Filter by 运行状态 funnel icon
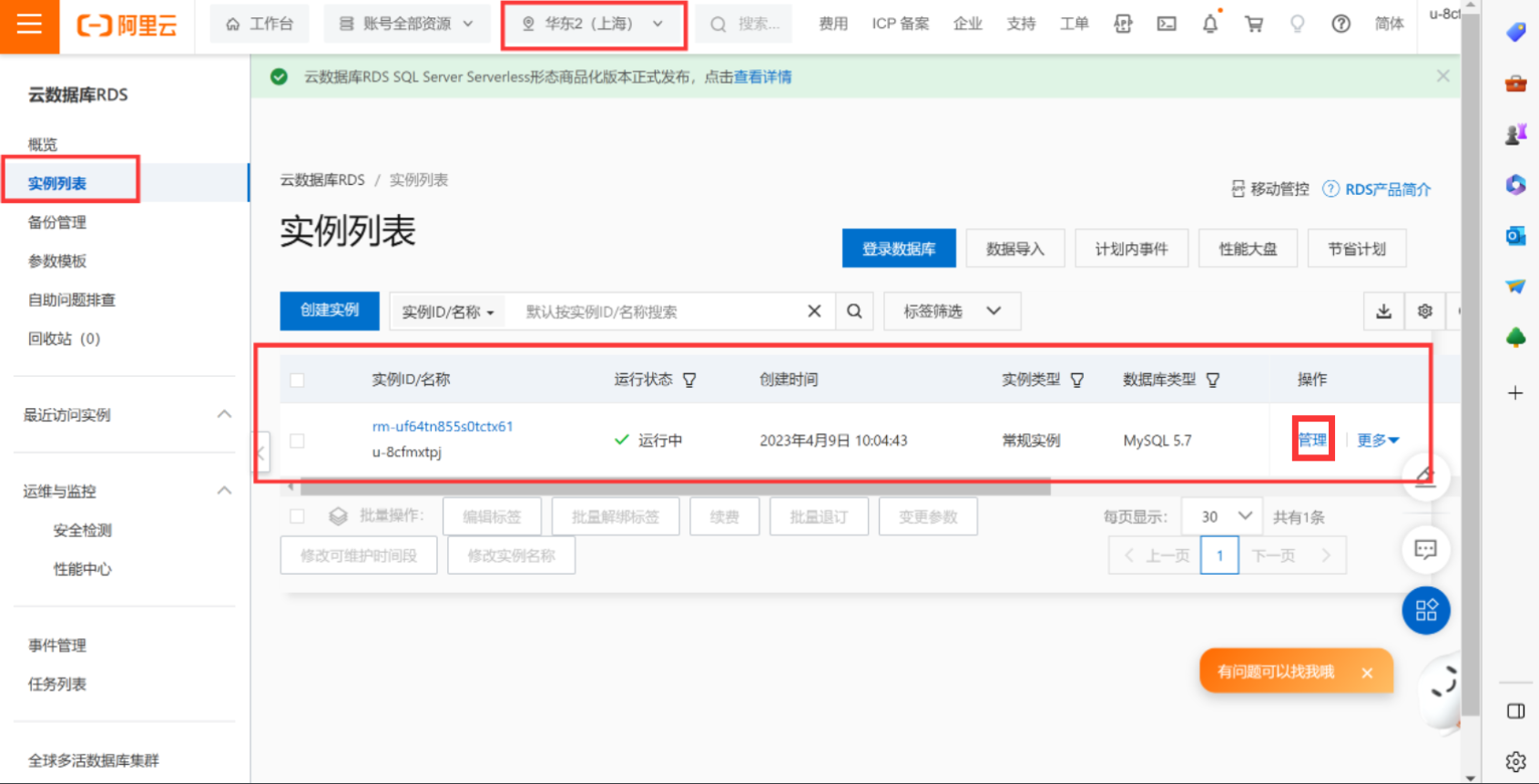Screen dimensions: 1539x784 pos(689,380)
